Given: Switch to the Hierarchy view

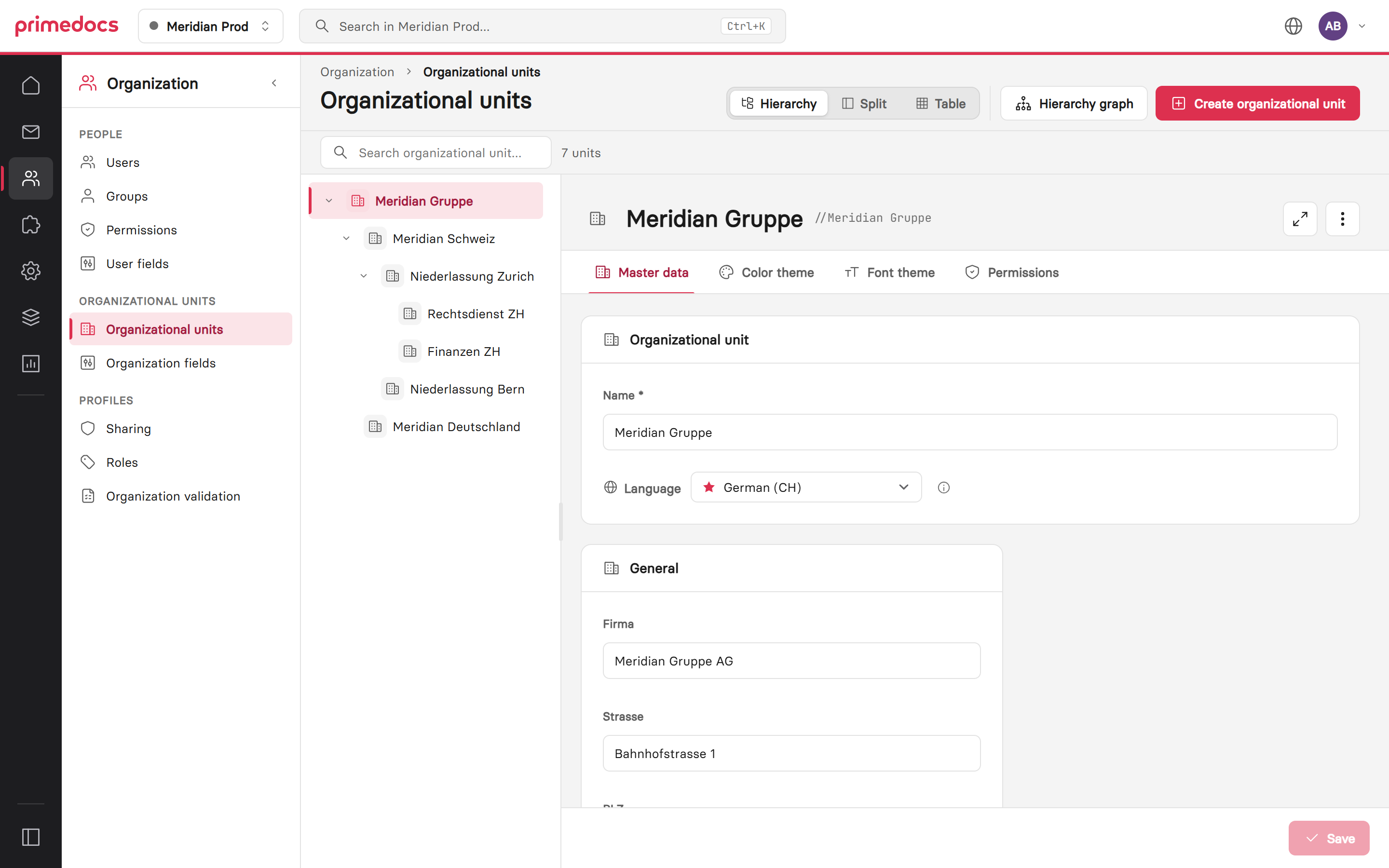Looking at the screenshot, I should click(778, 103).
